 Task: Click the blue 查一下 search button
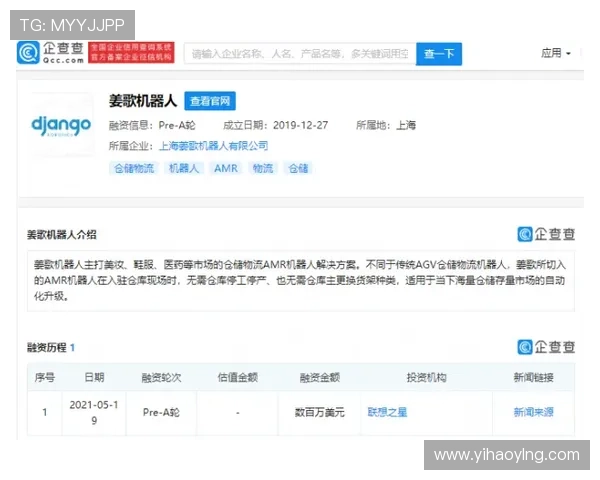click(x=439, y=54)
